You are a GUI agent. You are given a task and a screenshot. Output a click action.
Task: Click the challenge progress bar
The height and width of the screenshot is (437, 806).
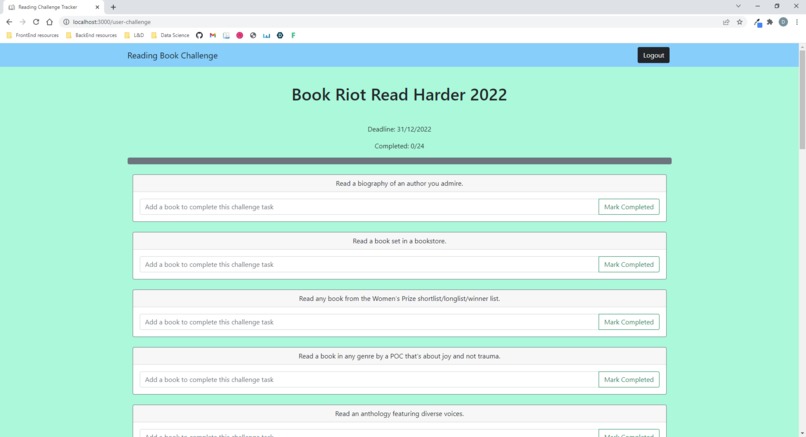tap(399, 161)
